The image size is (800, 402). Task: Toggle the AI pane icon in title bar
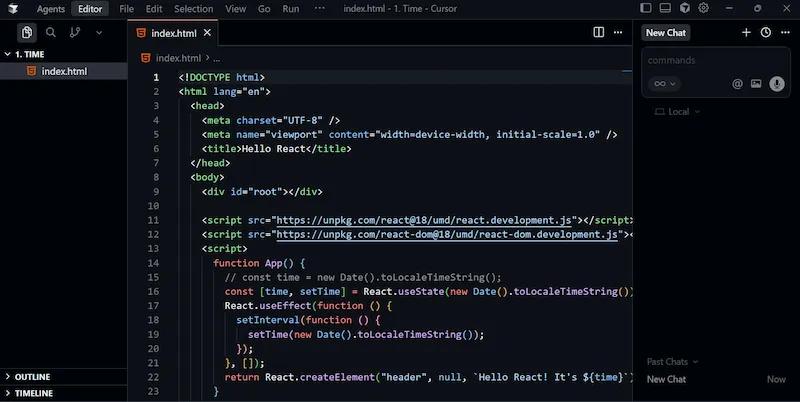pyautogui.click(x=685, y=8)
